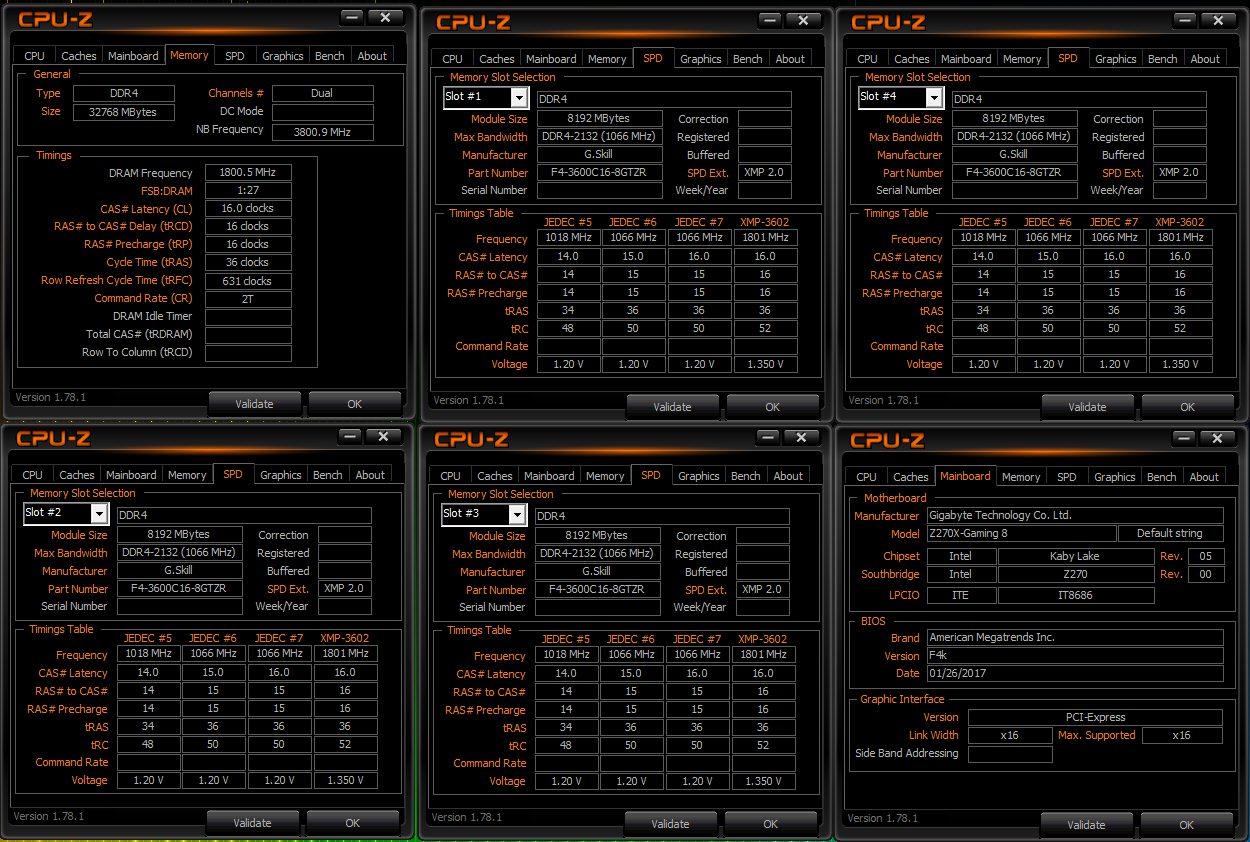
Task: Open the Slot #1 memory slot dropdown
Action: (519, 97)
